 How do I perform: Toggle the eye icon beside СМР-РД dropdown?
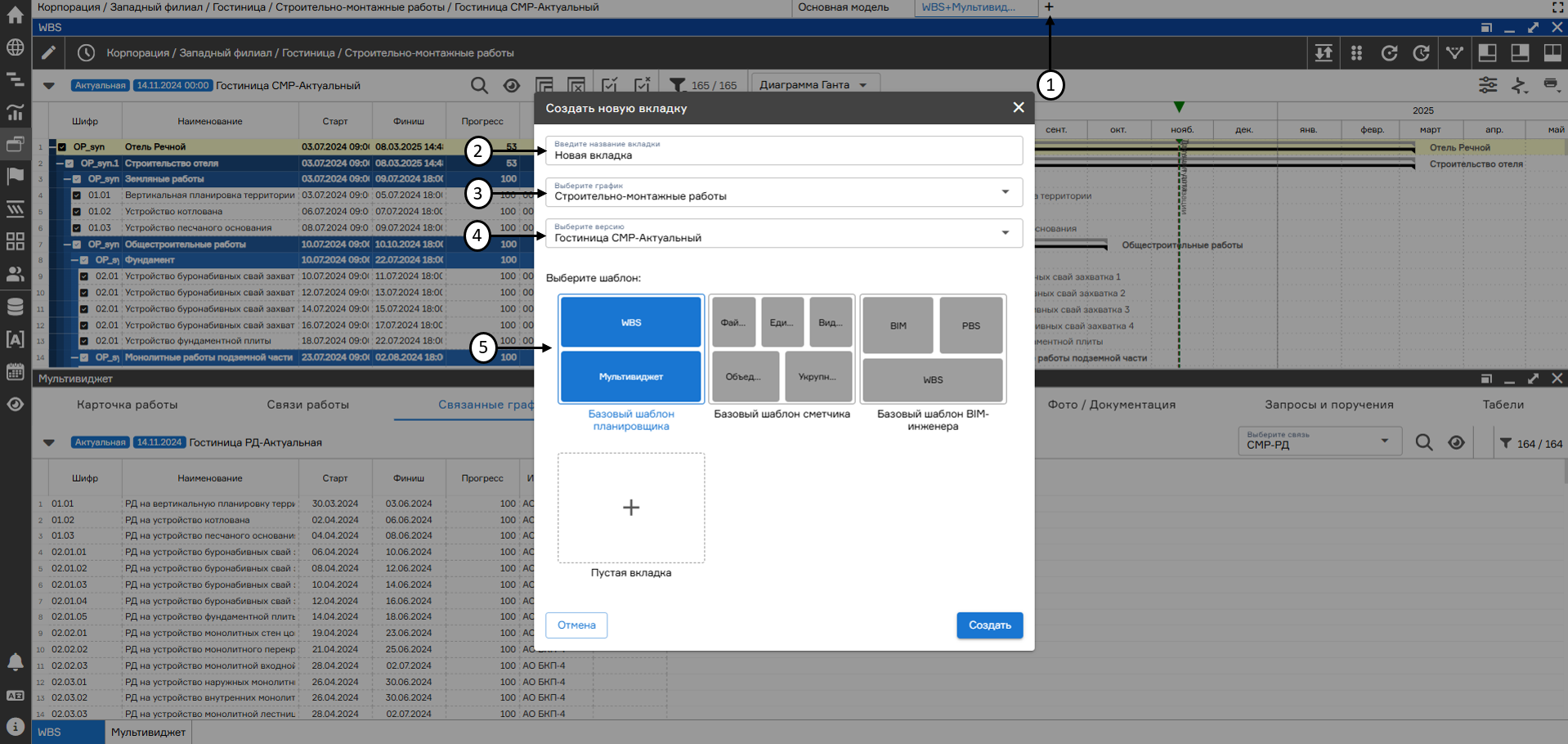click(x=1457, y=442)
